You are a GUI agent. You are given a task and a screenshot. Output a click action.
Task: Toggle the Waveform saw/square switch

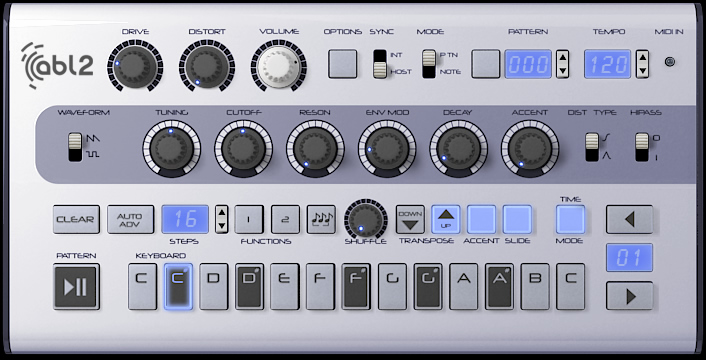click(x=75, y=147)
